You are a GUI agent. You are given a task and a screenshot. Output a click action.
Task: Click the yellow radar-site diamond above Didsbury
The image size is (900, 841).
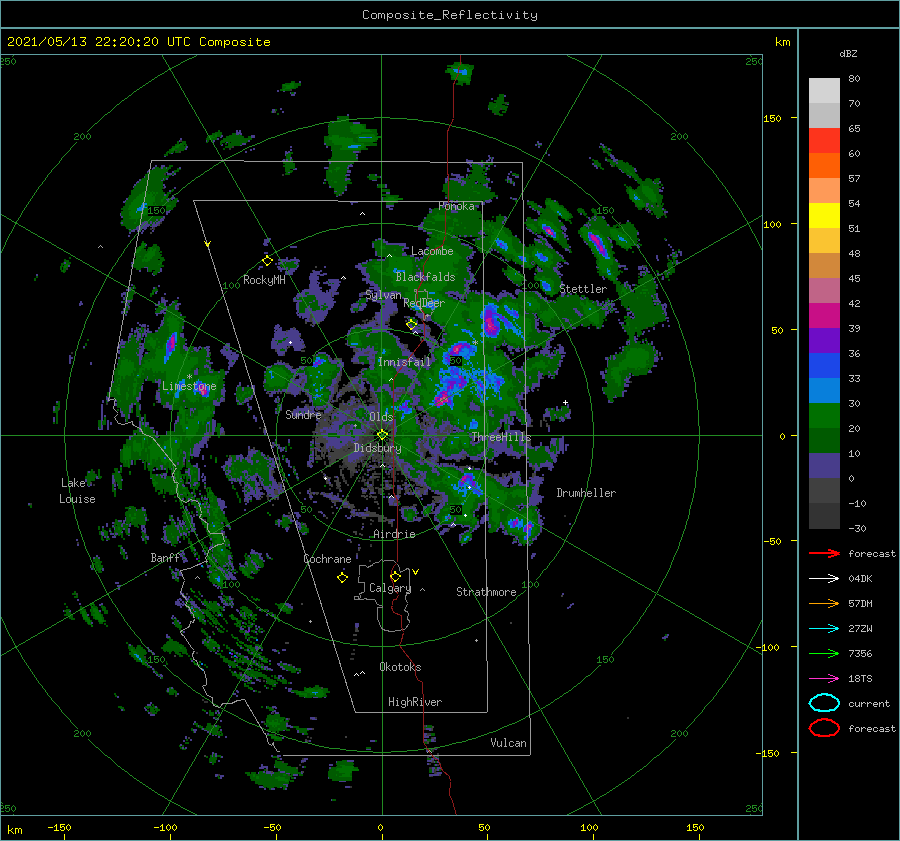(x=382, y=435)
